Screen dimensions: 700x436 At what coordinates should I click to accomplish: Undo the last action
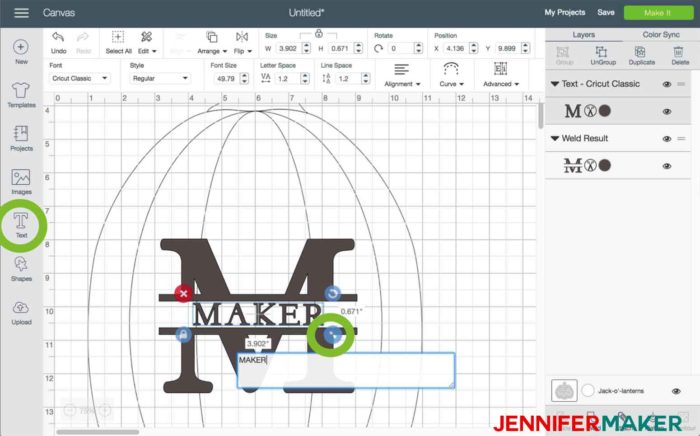coord(58,43)
